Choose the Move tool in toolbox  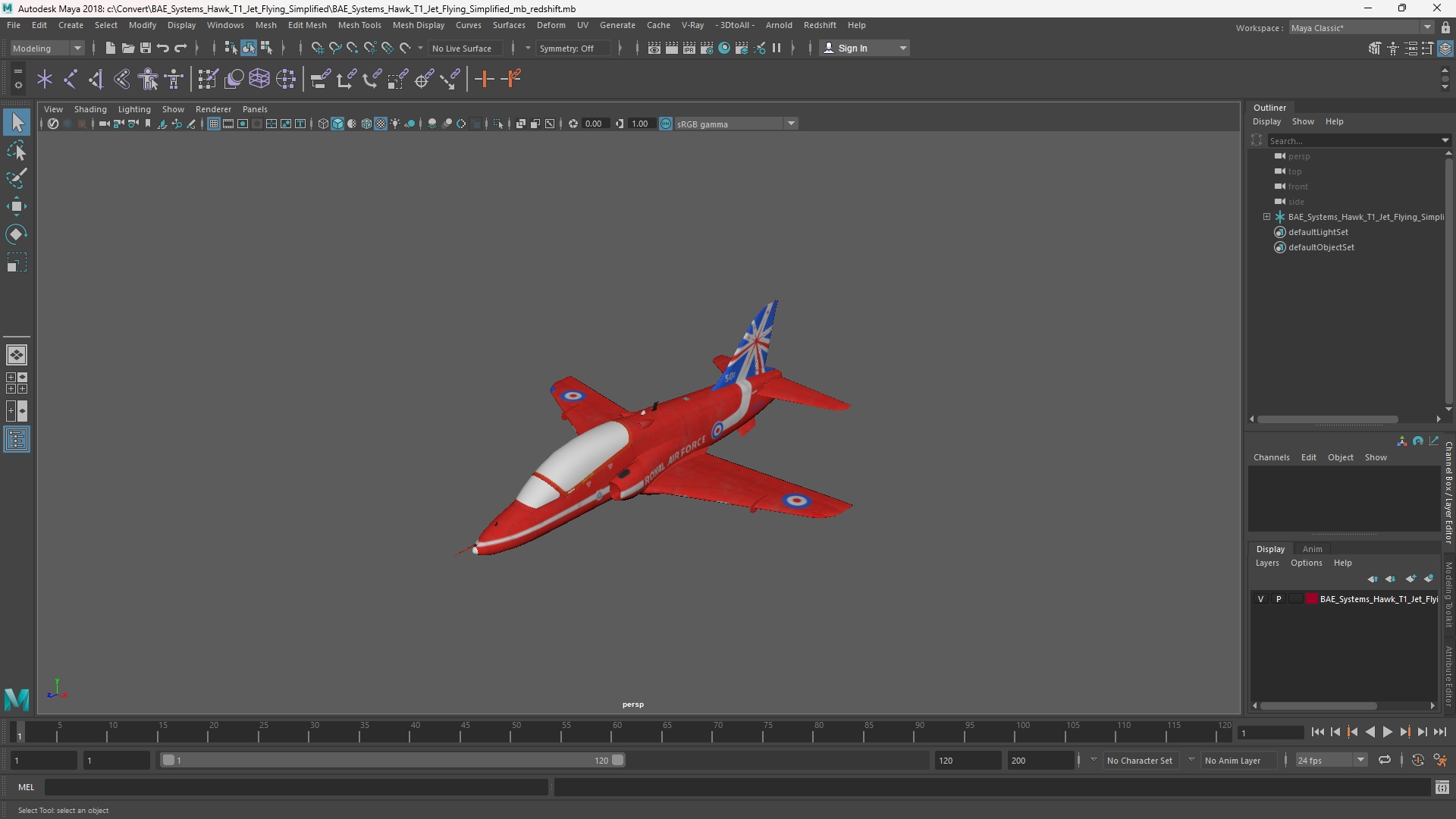(17, 206)
